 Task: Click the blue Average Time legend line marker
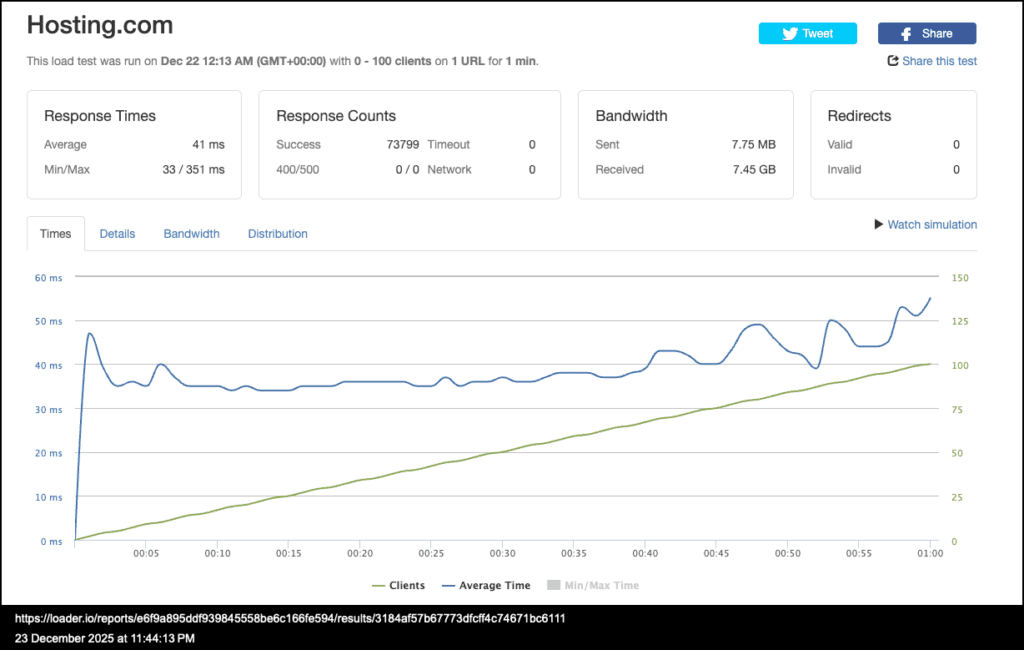point(448,586)
